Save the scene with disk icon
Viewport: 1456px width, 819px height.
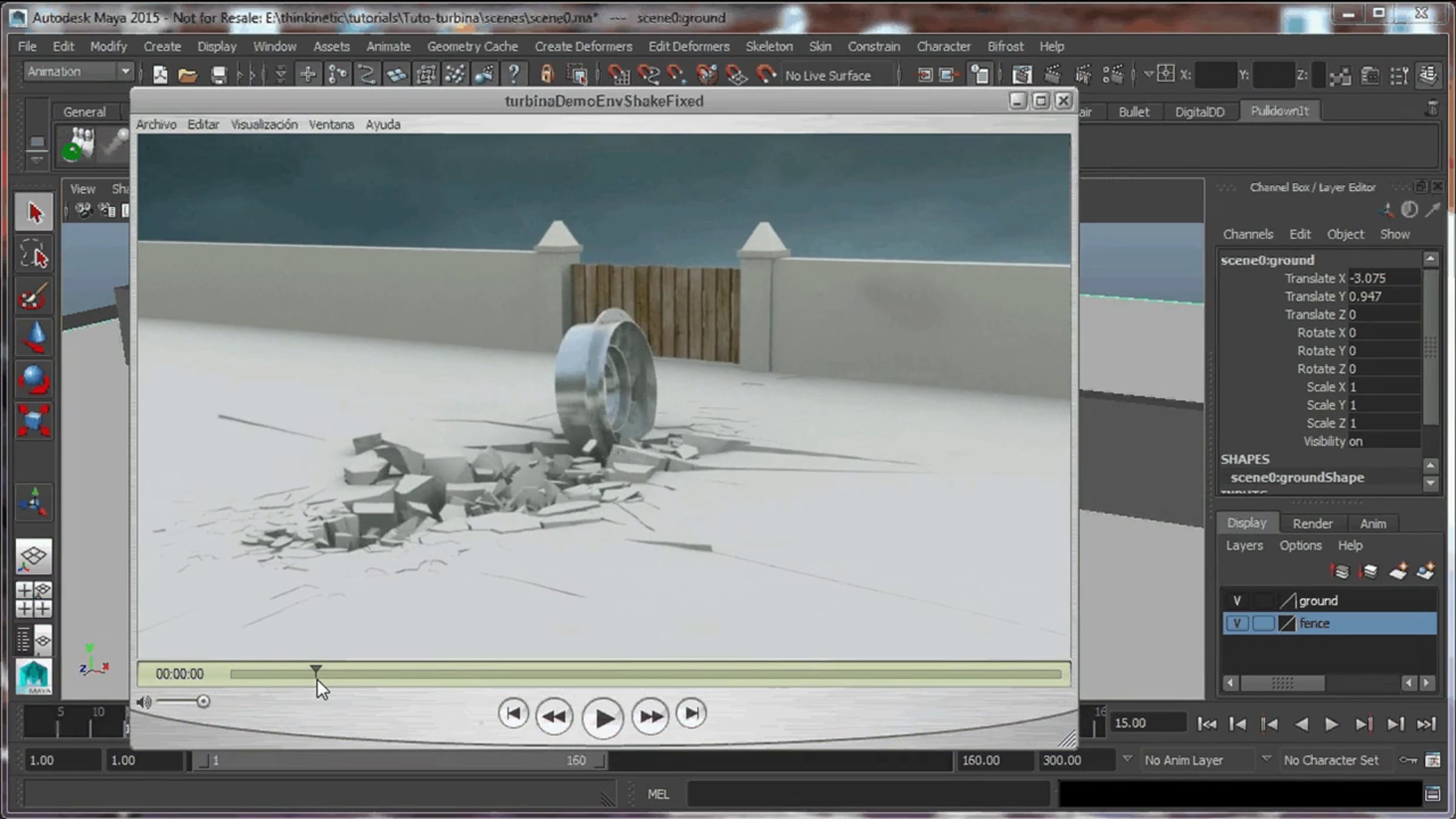(218, 75)
